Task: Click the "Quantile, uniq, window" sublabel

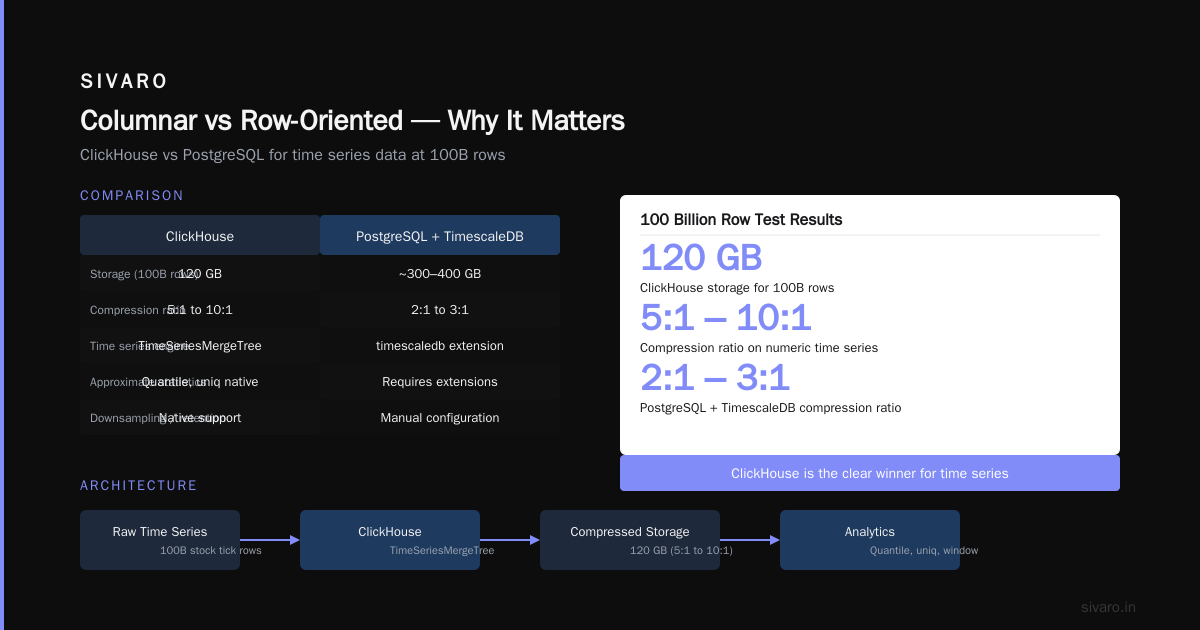Action: click(x=924, y=550)
